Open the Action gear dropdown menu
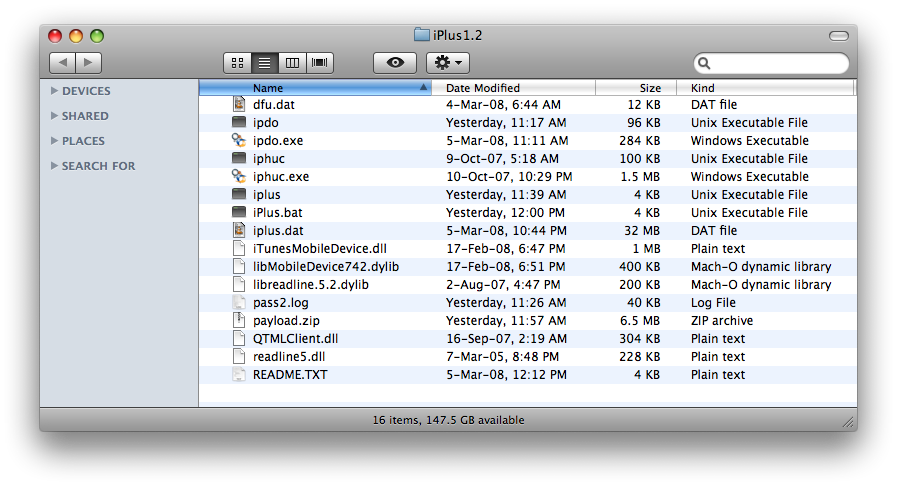The width and height of the screenshot is (897, 486). [x=448, y=63]
